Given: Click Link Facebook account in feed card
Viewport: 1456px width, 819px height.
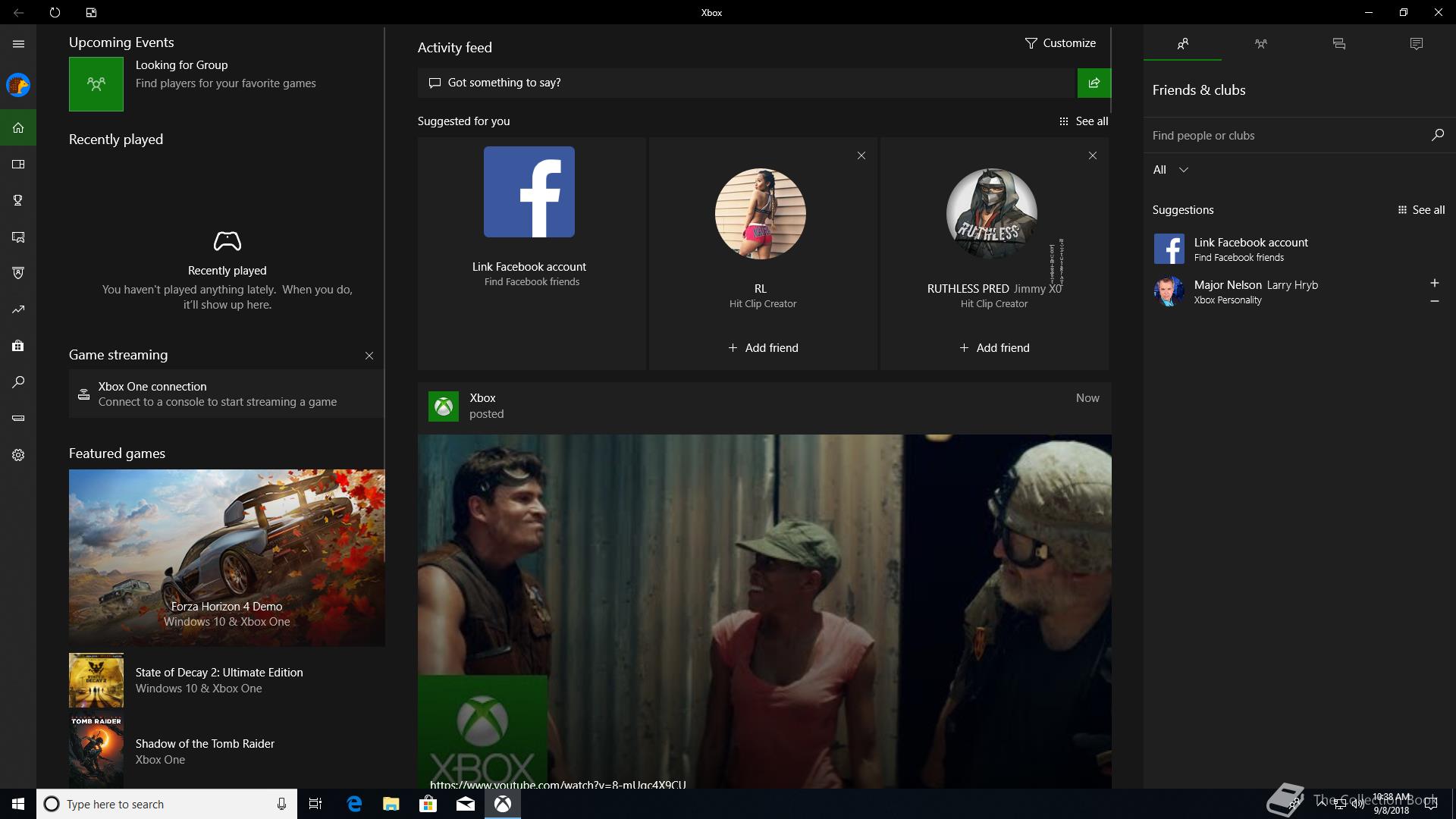Looking at the screenshot, I should [x=529, y=267].
